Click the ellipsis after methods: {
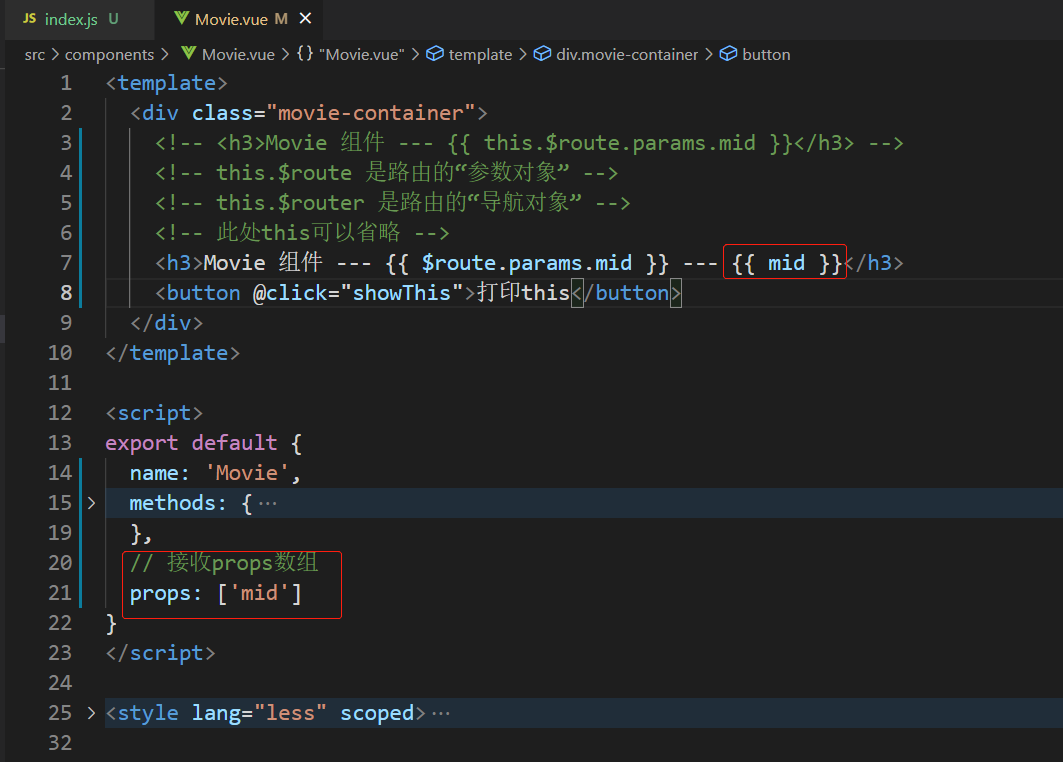This screenshot has height=762, width=1063. pos(268,504)
